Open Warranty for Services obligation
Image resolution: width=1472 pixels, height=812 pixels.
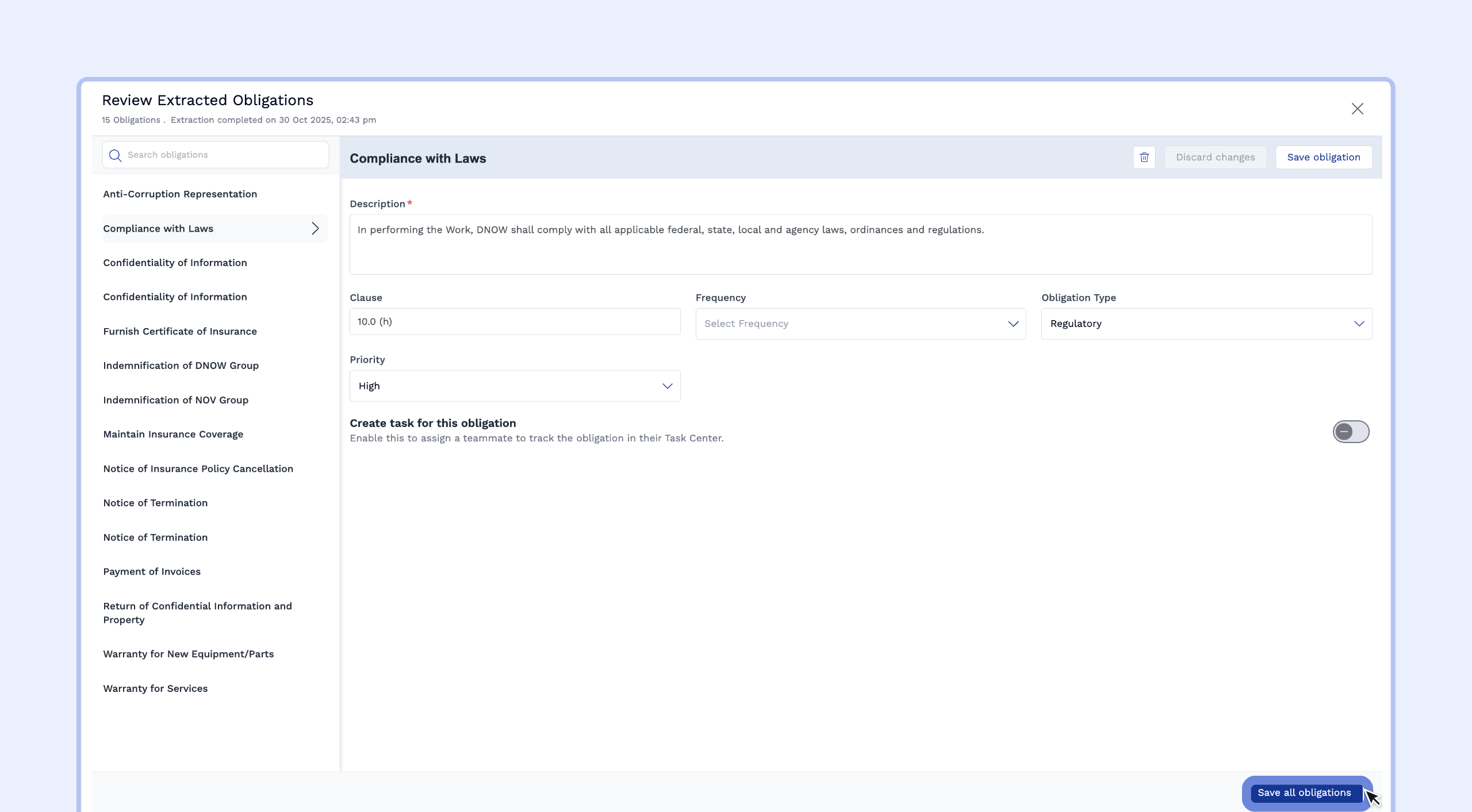[x=155, y=688]
